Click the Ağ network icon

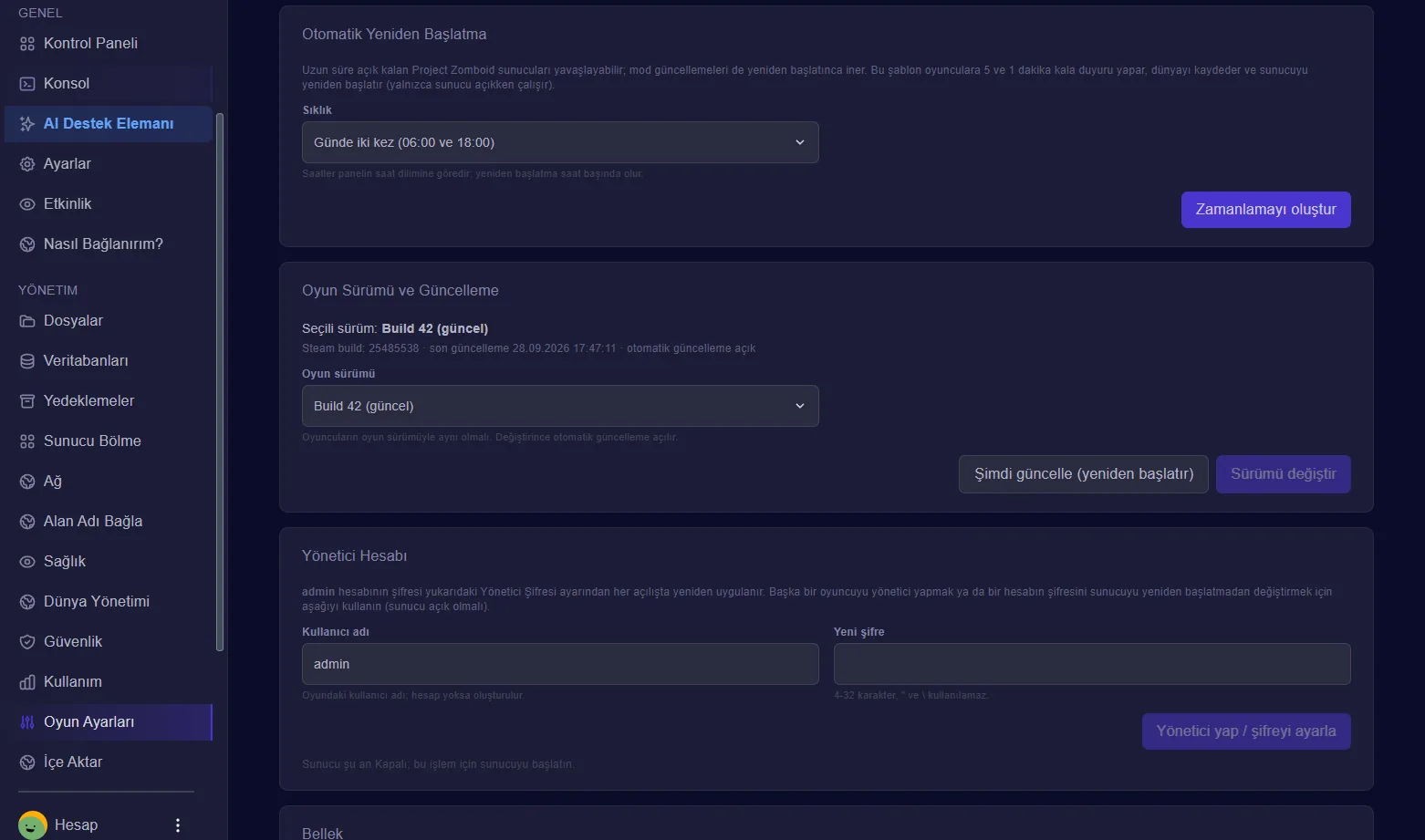(x=27, y=482)
